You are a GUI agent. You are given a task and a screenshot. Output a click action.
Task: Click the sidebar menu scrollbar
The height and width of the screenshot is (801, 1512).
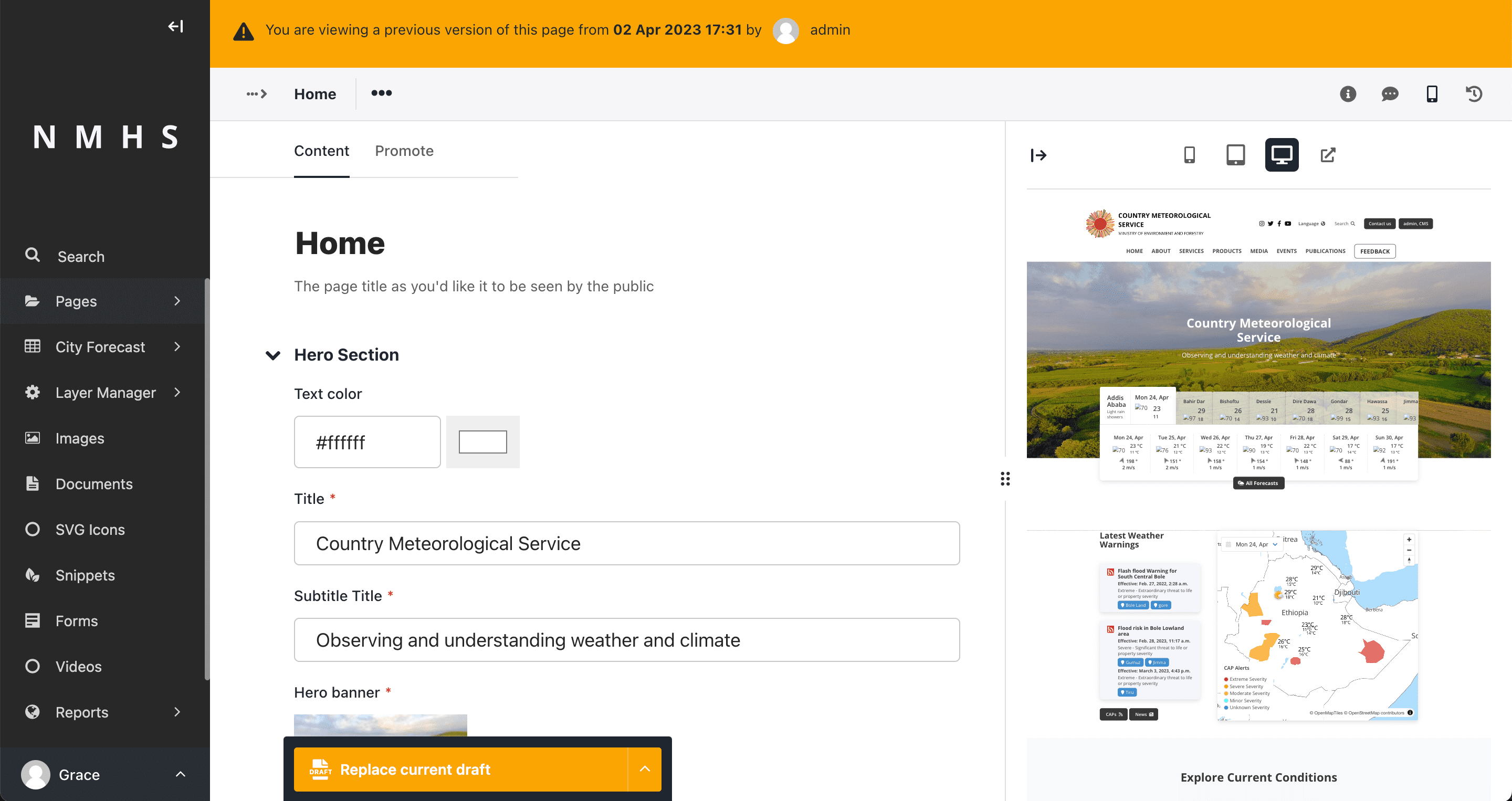[207, 479]
